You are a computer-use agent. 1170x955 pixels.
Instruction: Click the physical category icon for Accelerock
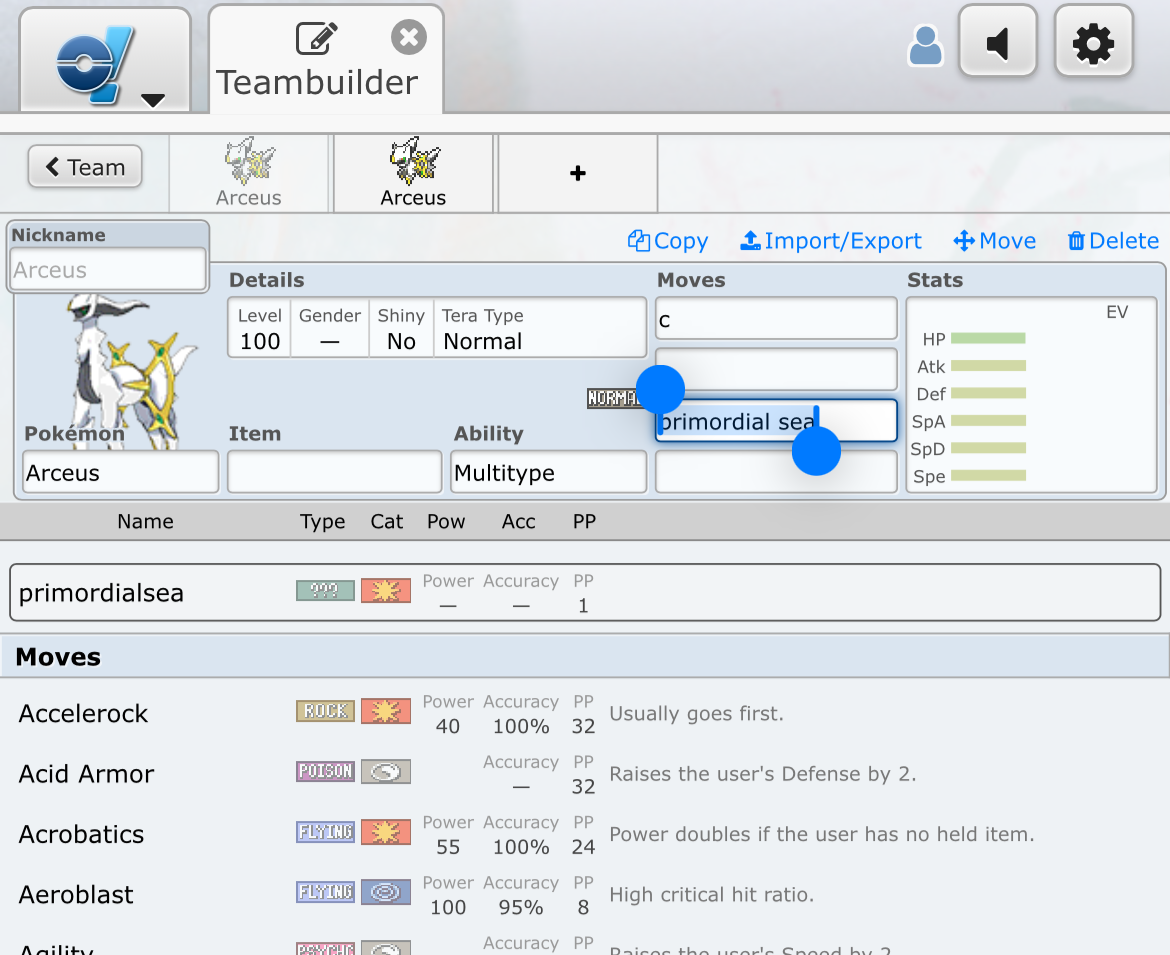pos(386,711)
